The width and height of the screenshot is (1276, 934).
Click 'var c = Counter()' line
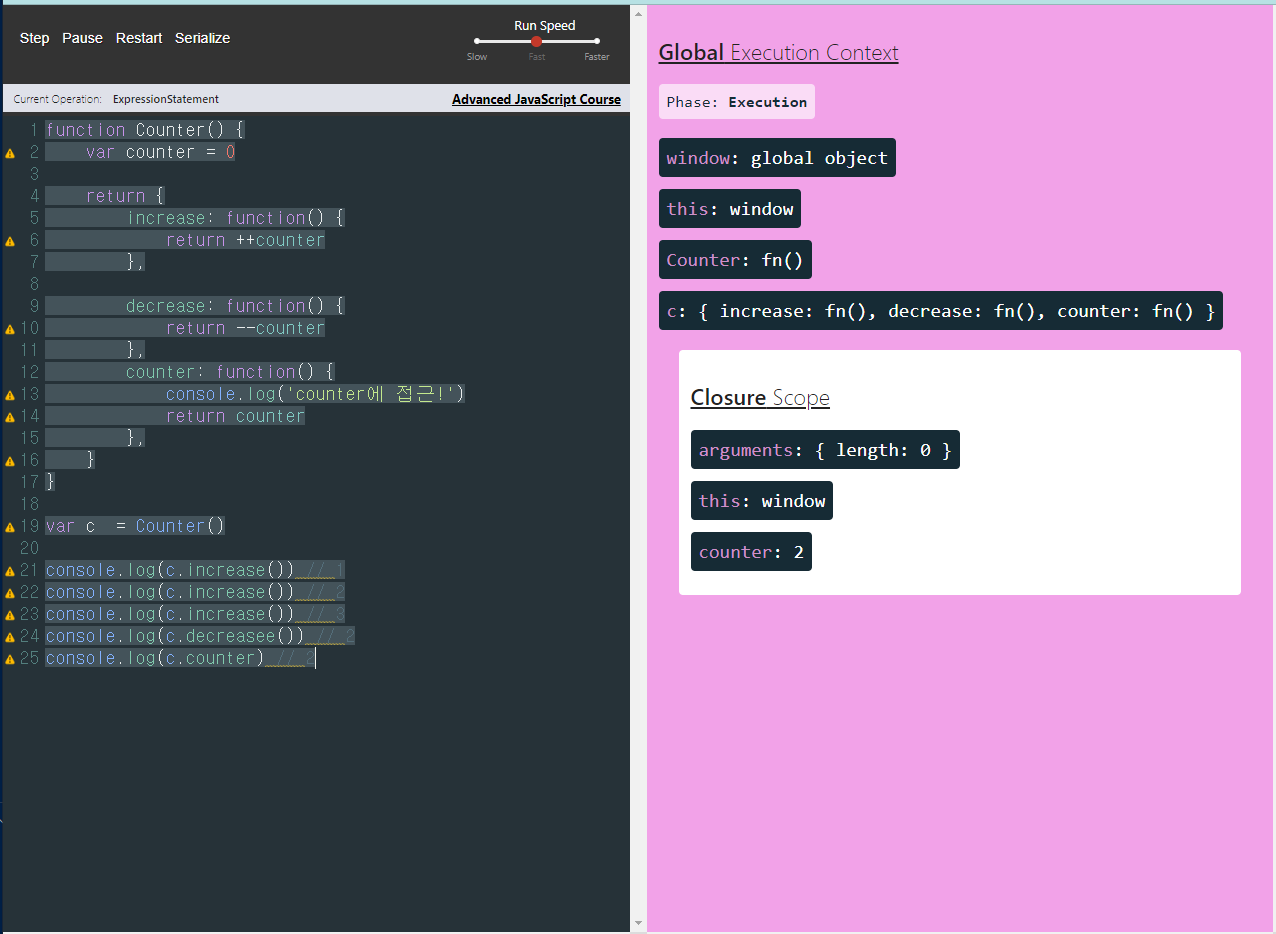pyautogui.click(x=135, y=526)
